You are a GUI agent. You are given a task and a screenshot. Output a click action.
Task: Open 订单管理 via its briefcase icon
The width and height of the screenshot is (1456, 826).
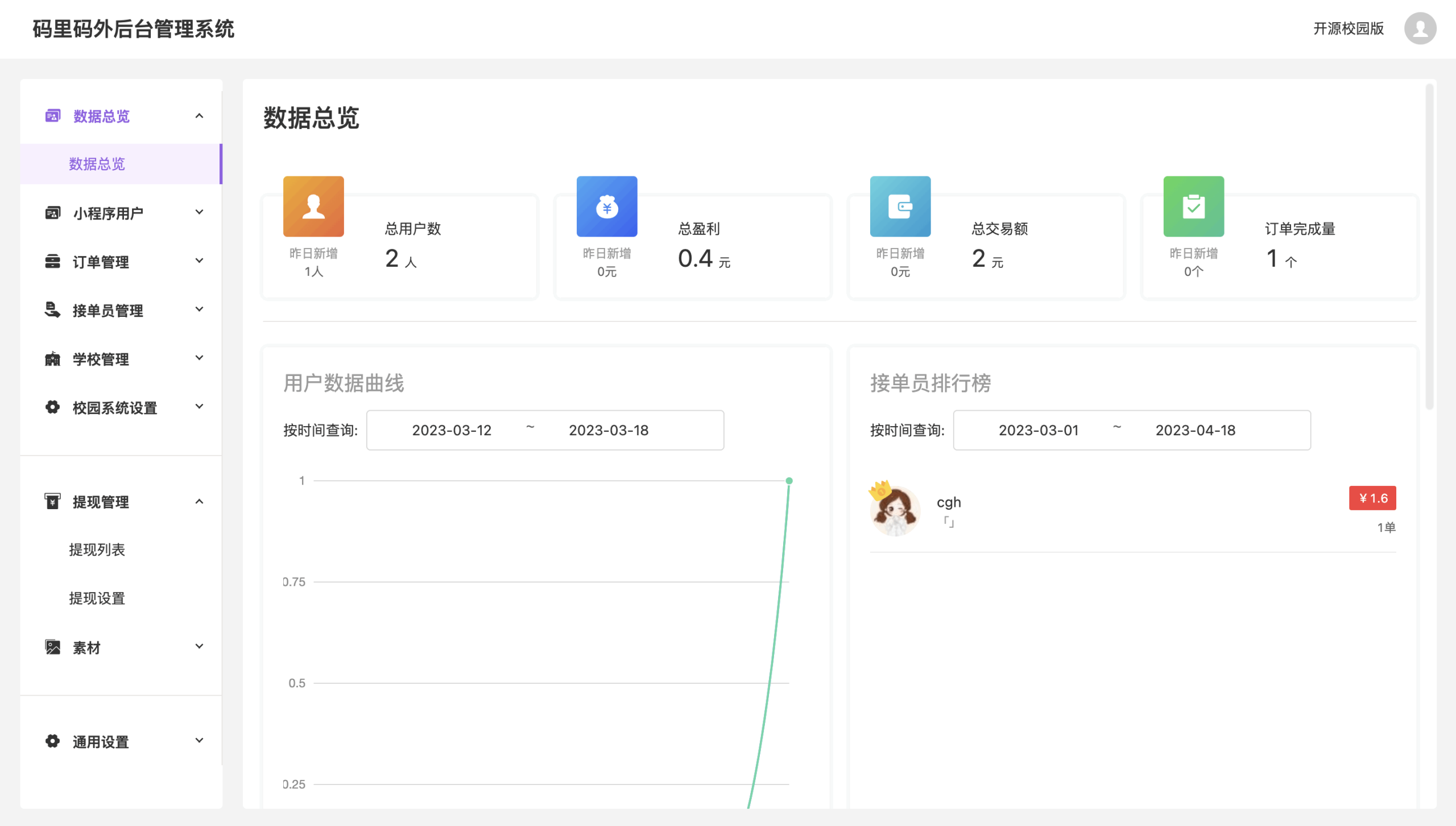tap(52, 261)
